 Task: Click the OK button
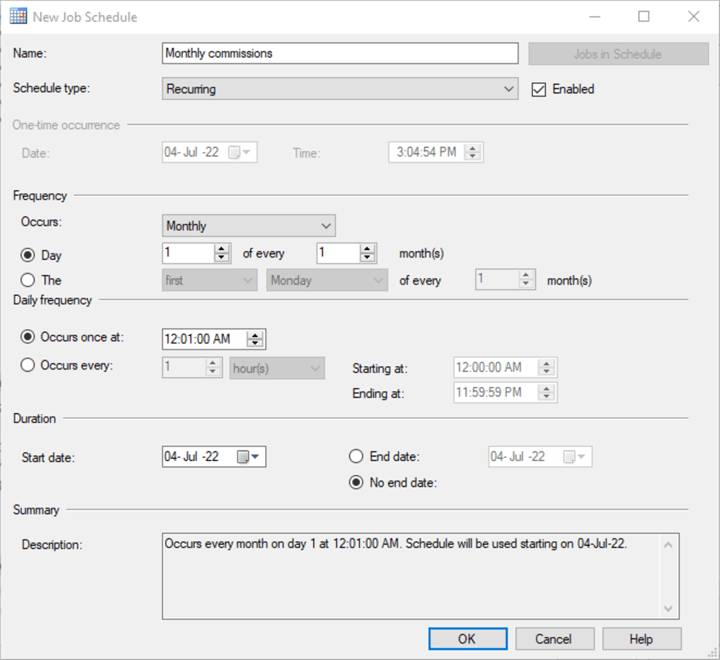click(468, 639)
